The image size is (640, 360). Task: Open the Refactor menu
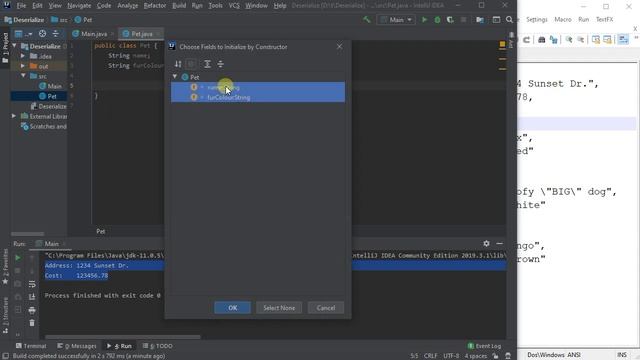click(x=155, y=6)
